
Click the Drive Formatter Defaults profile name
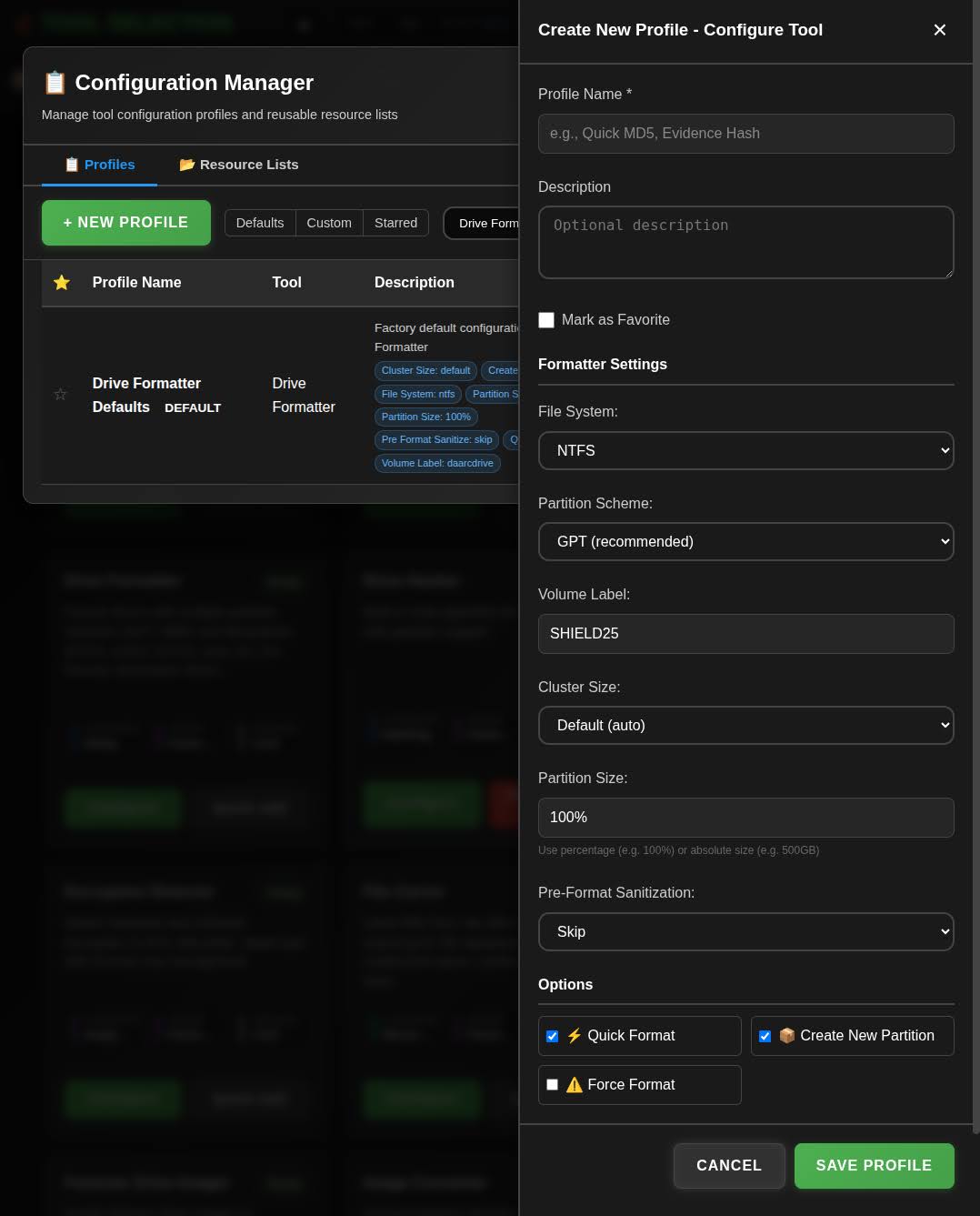coord(146,395)
